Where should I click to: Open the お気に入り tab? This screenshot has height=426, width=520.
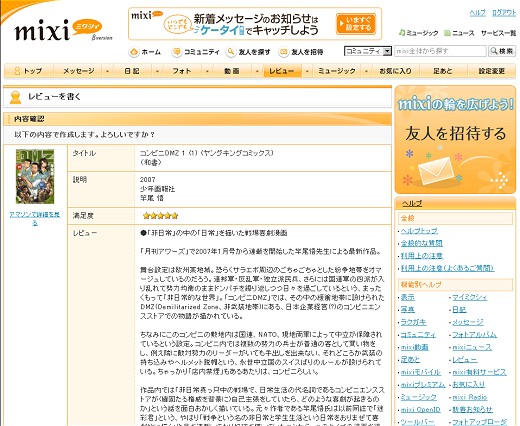(395, 71)
